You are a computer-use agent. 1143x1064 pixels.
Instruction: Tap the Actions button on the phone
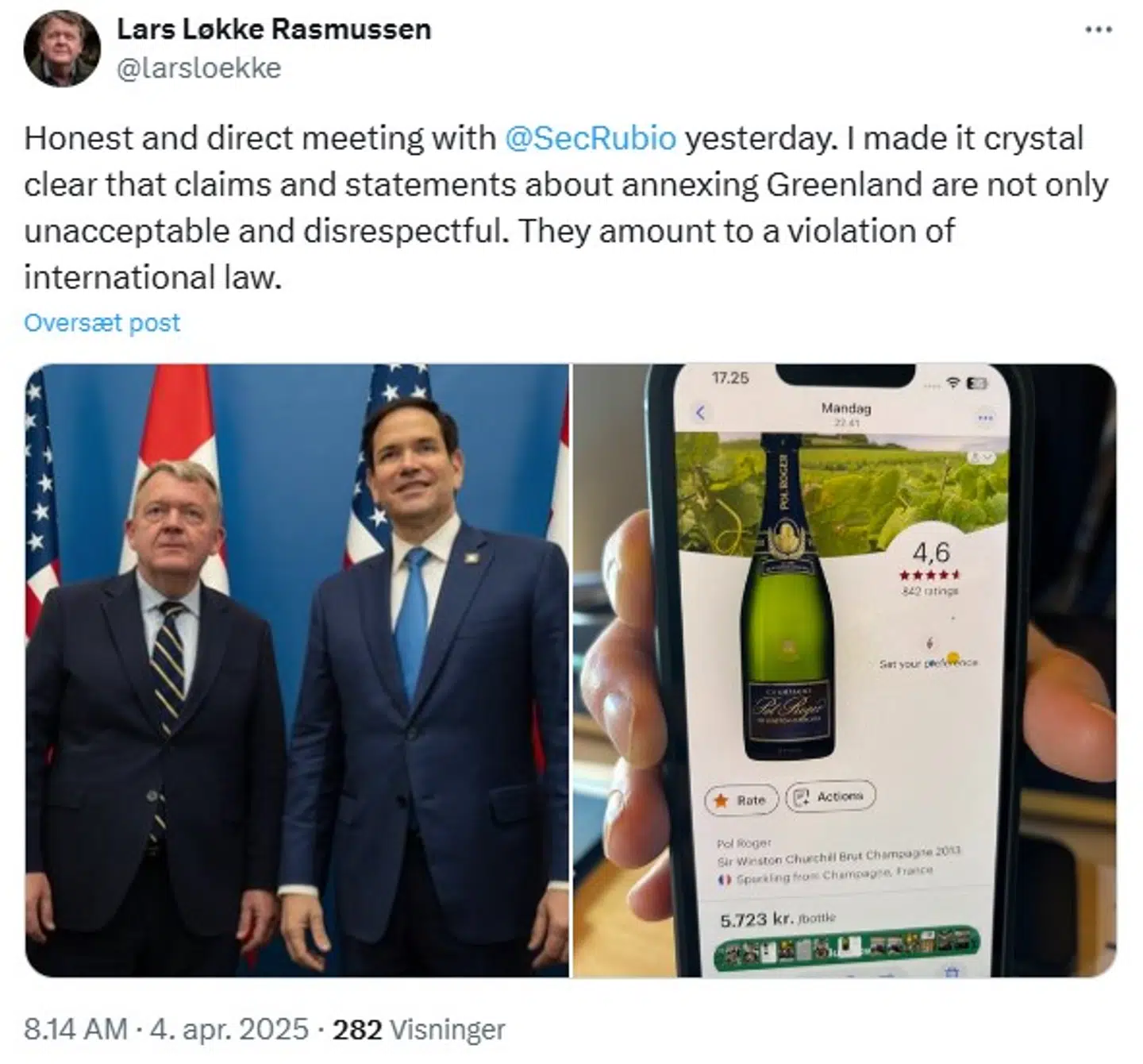830,796
